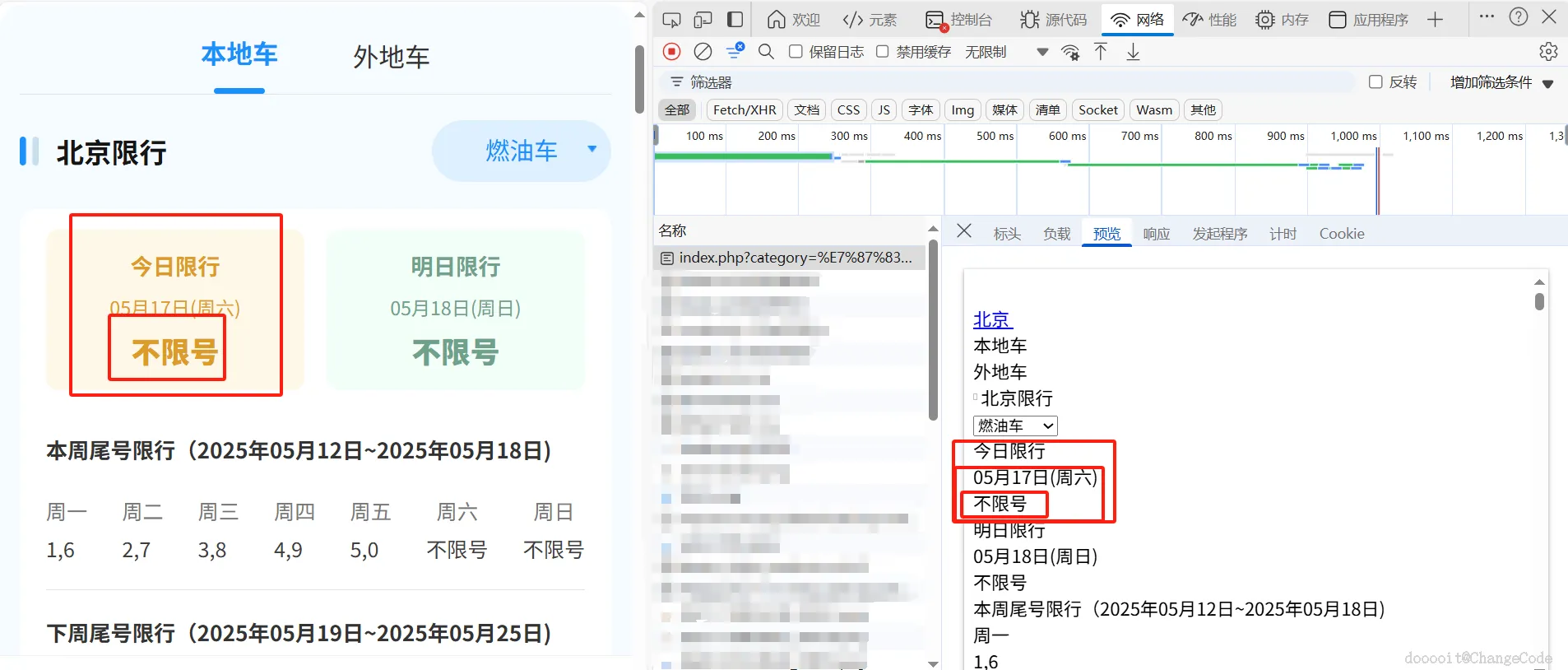
Task: Open the 性能 (Performance) tab
Action: tap(1209, 20)
